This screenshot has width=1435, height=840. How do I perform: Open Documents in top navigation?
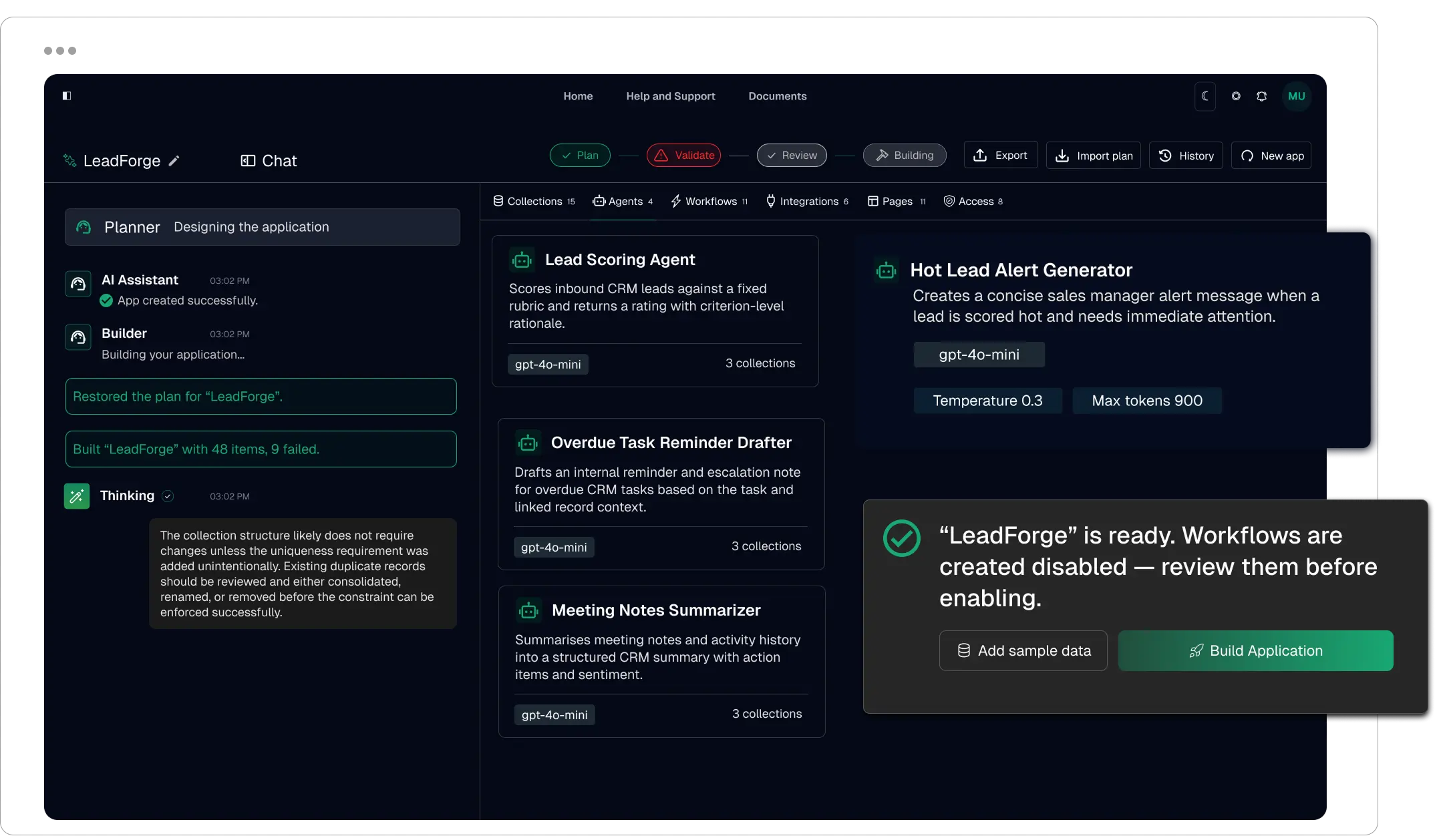coord(778,96)
